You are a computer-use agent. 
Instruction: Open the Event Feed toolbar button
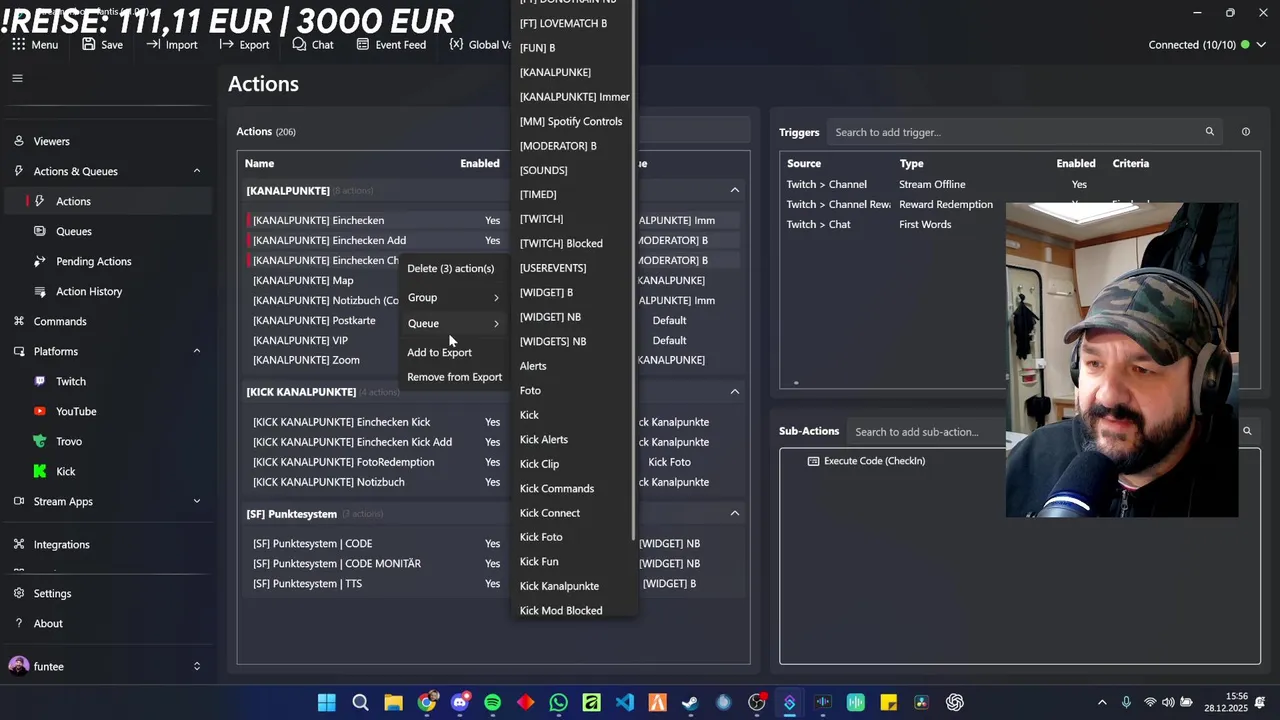click(391, 45)
